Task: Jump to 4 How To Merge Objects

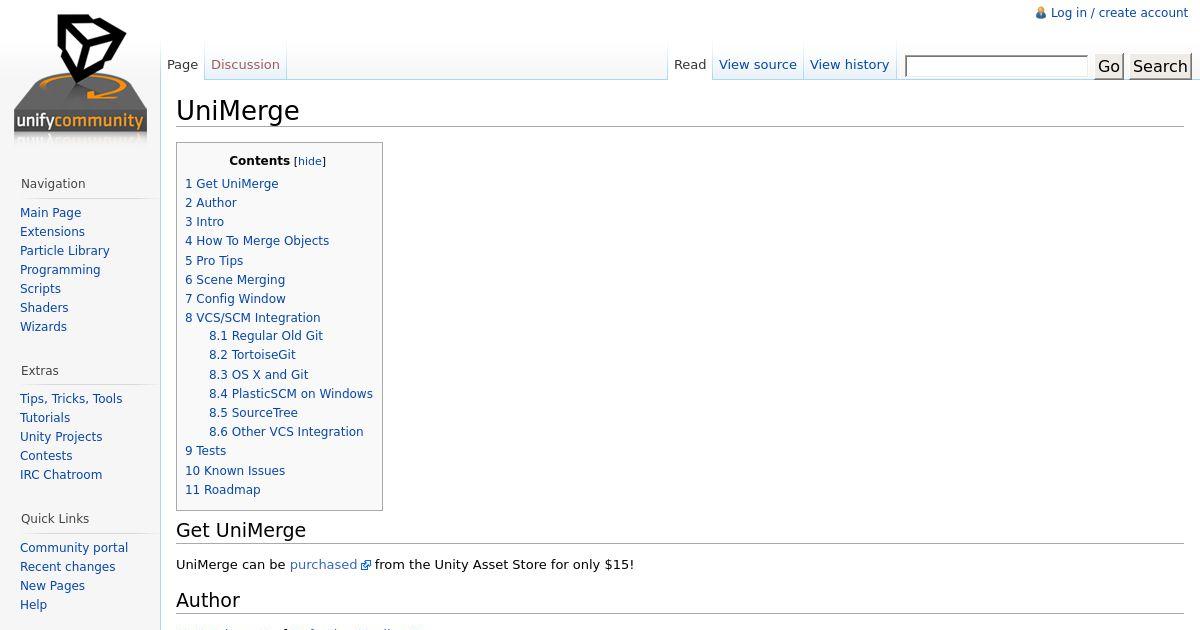Action: coord(257,241)
